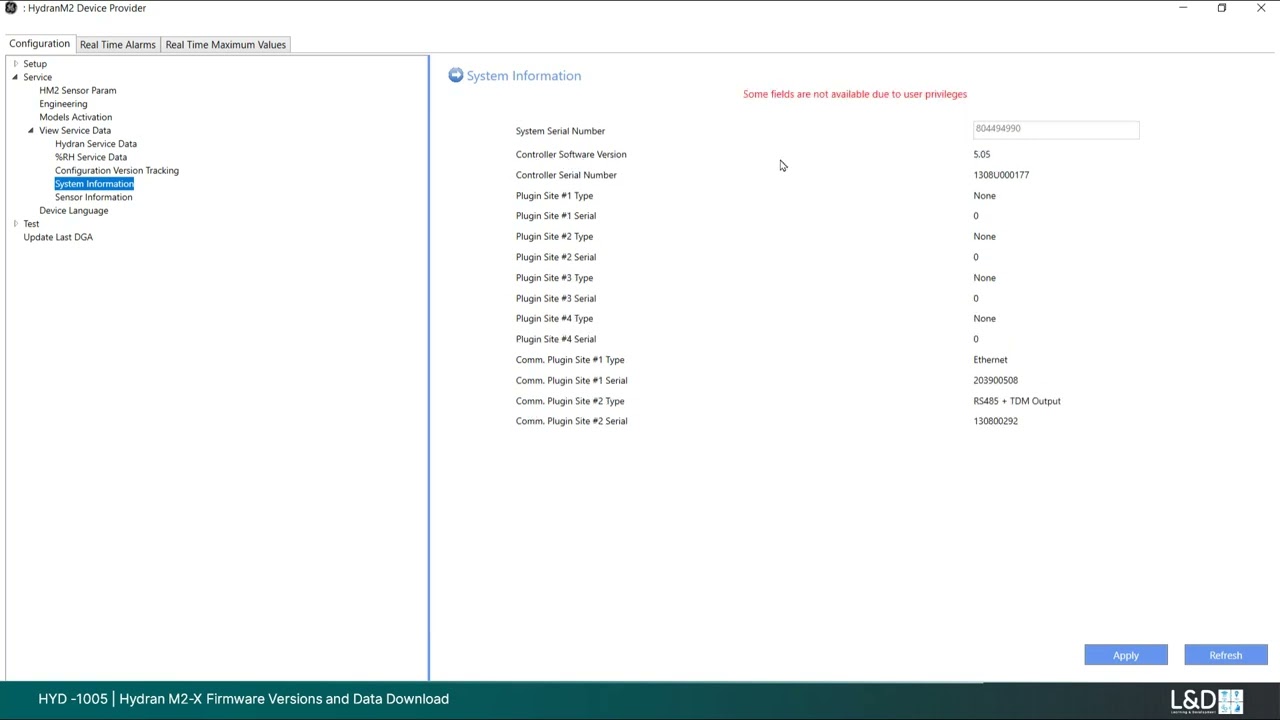Click Comm. Plugin Site #2 Serial label
This screenshot has height=720, width=1280.
(x=572, y=421)
